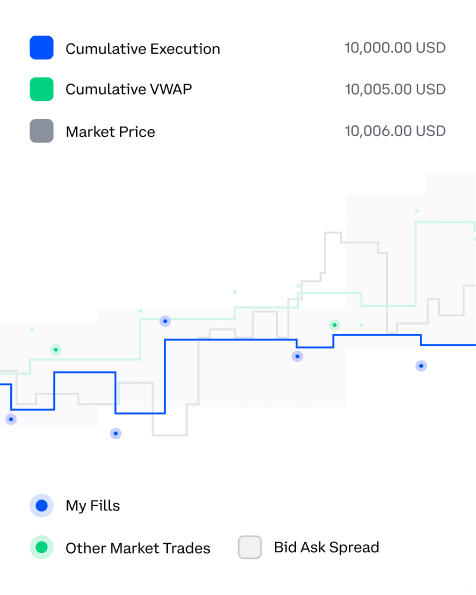Click the rightmost blue fill marker

[x=421, y=366]
